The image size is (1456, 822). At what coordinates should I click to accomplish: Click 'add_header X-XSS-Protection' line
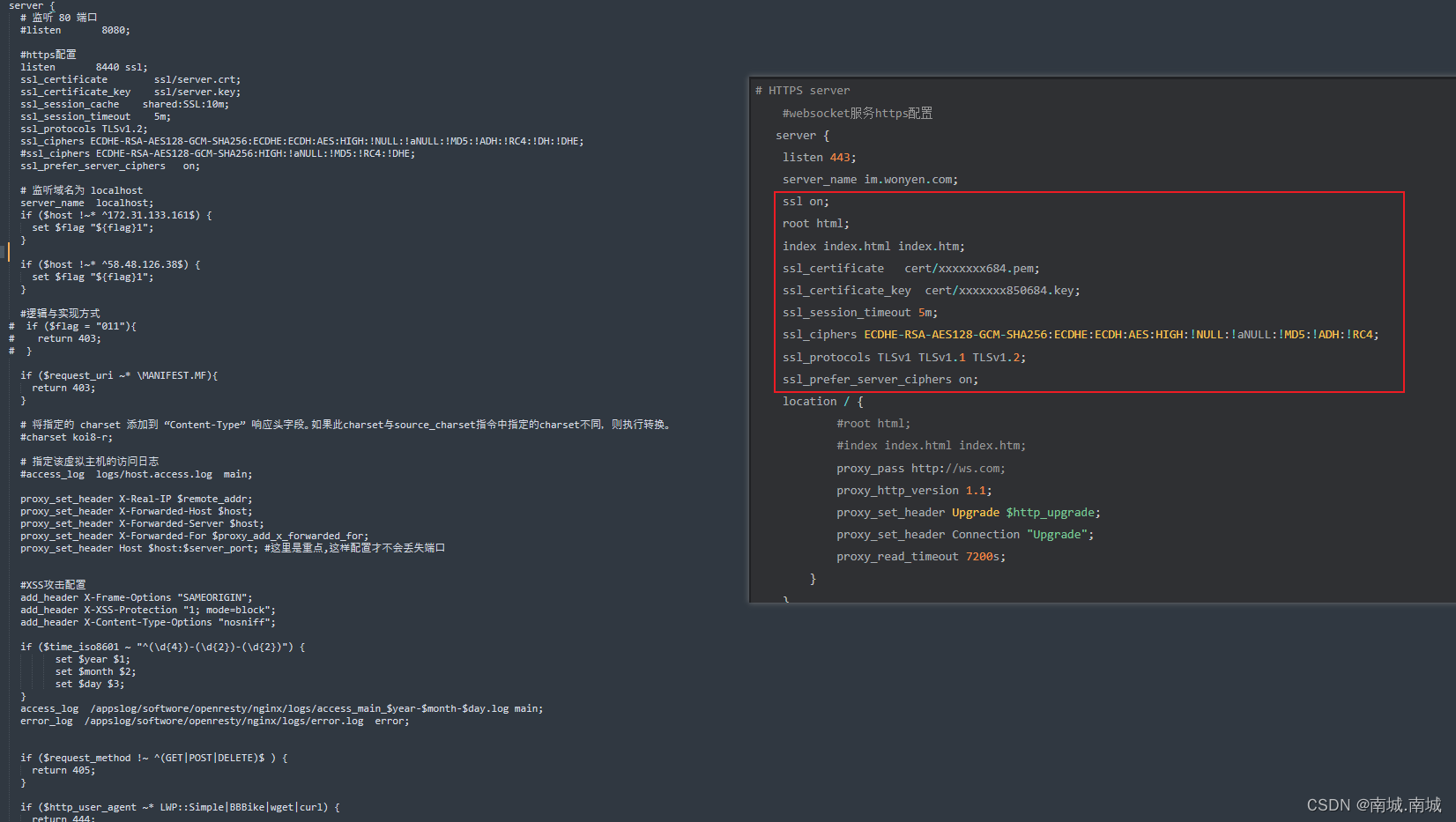tap(147, 610)
